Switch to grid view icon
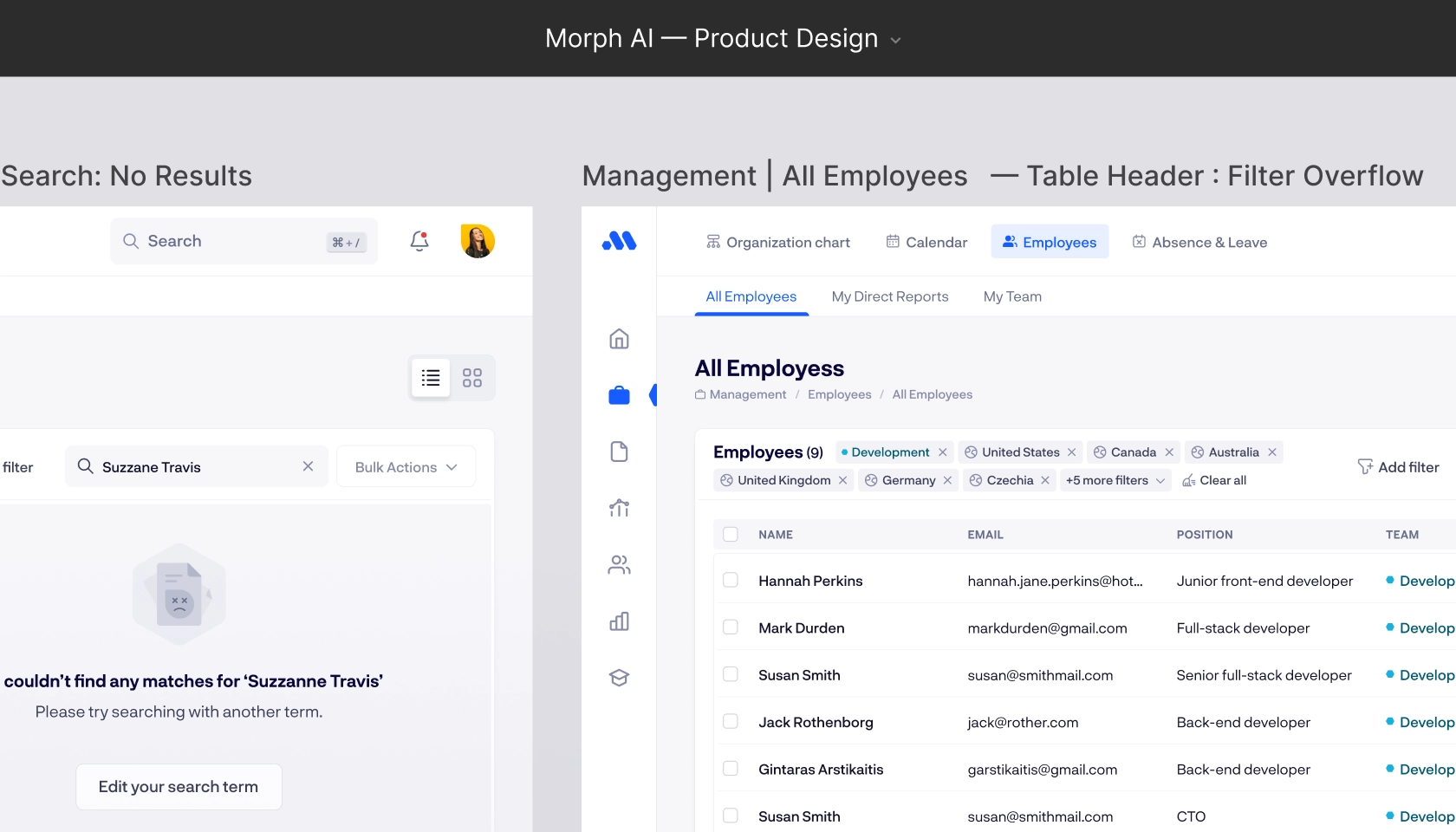The image size is (1456, 832). [x=472, y=378]
